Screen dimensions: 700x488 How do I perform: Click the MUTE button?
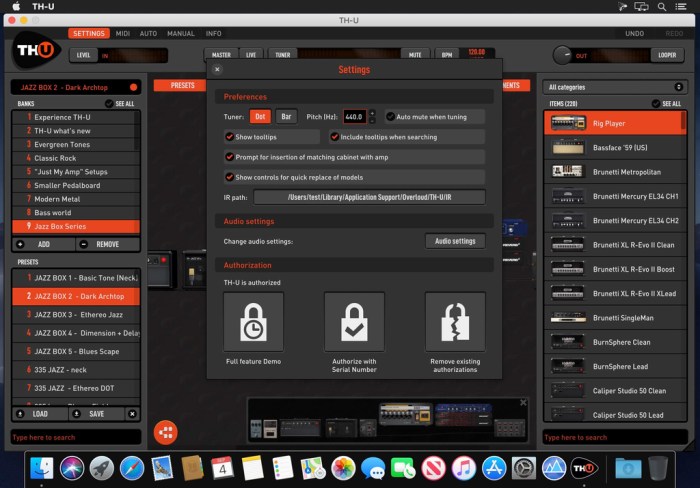click(x=415, y=55)
